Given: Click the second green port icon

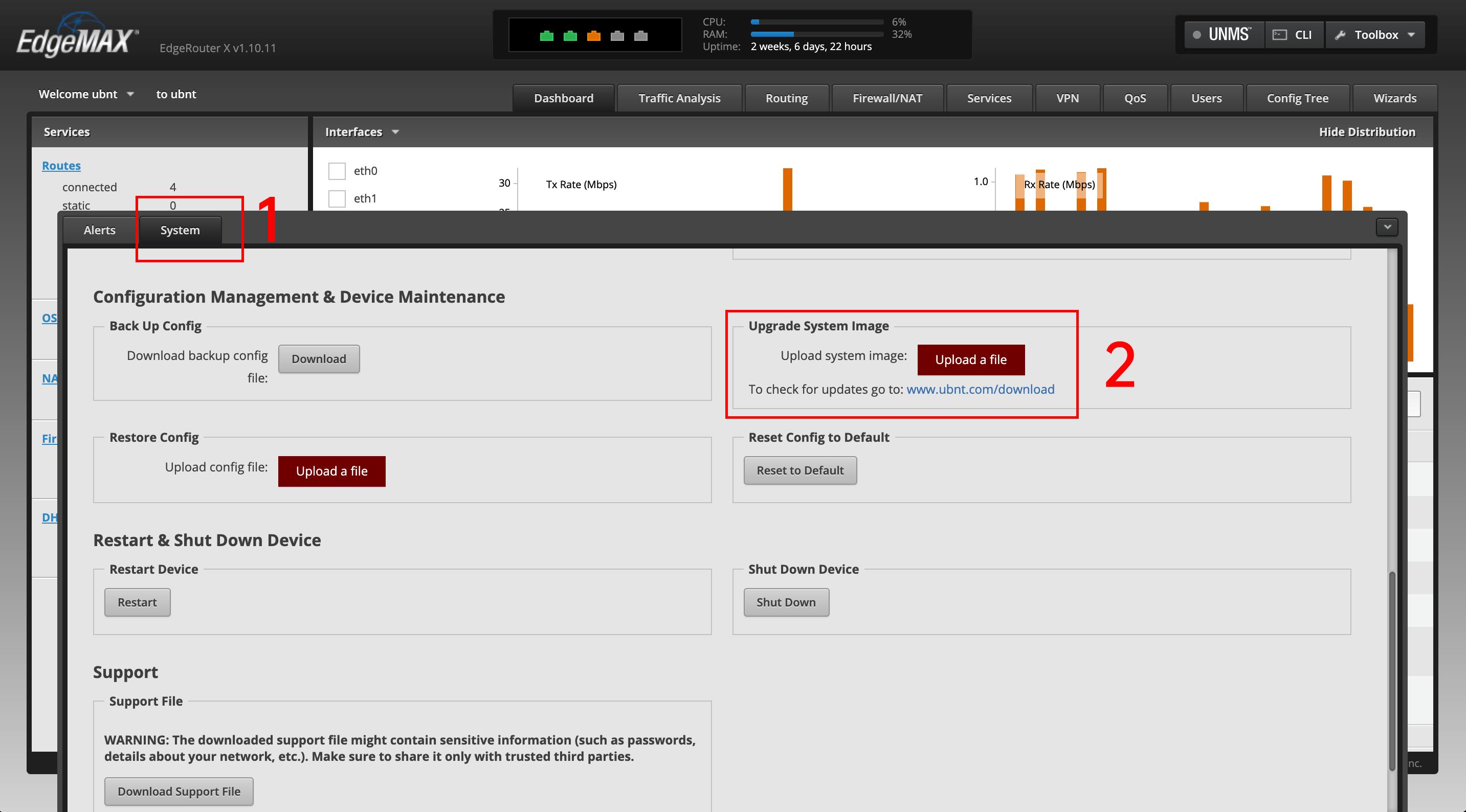Looking at the screenshot, I should [x=570, y=36].
